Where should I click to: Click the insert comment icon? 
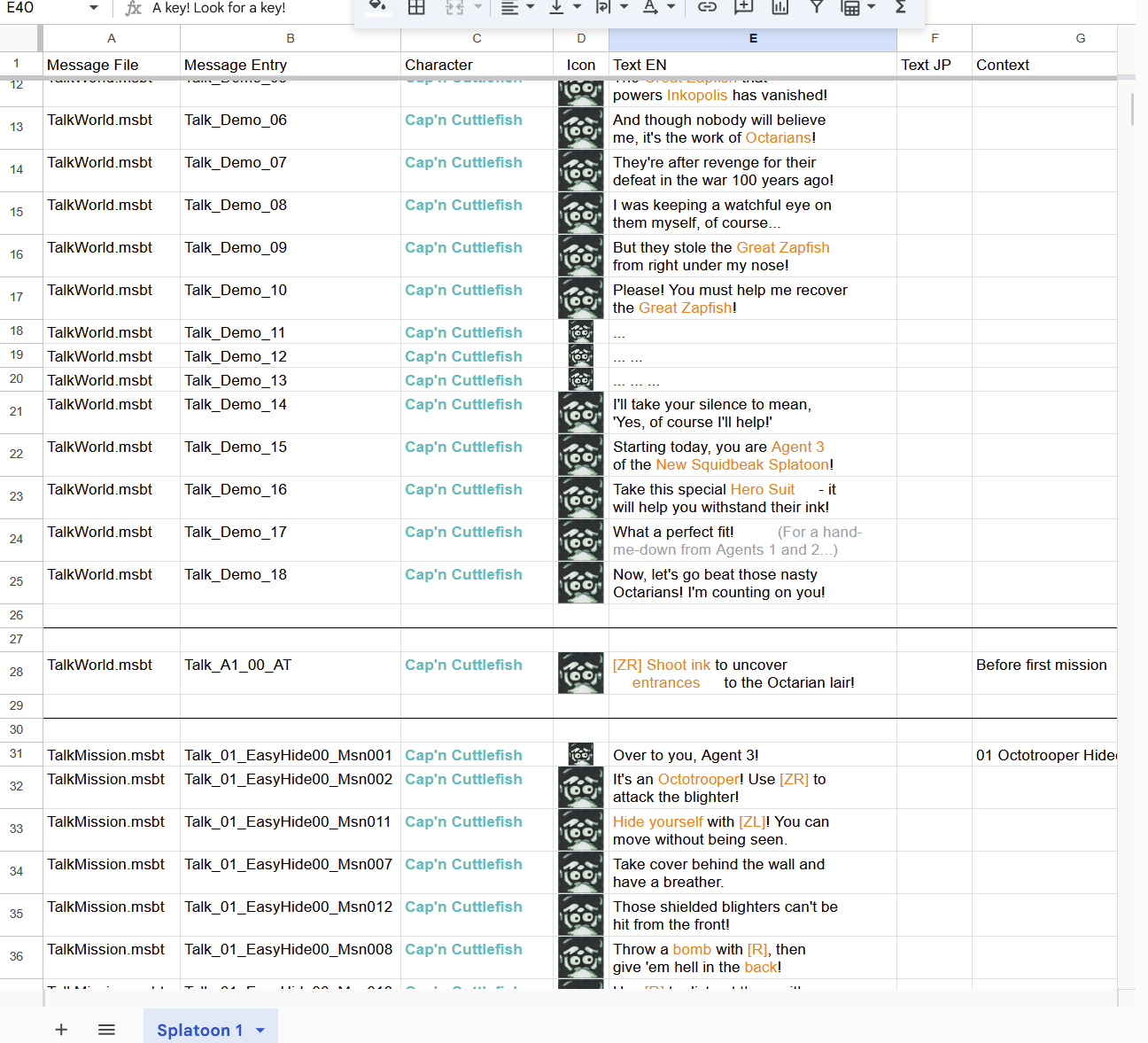[744, 7]
